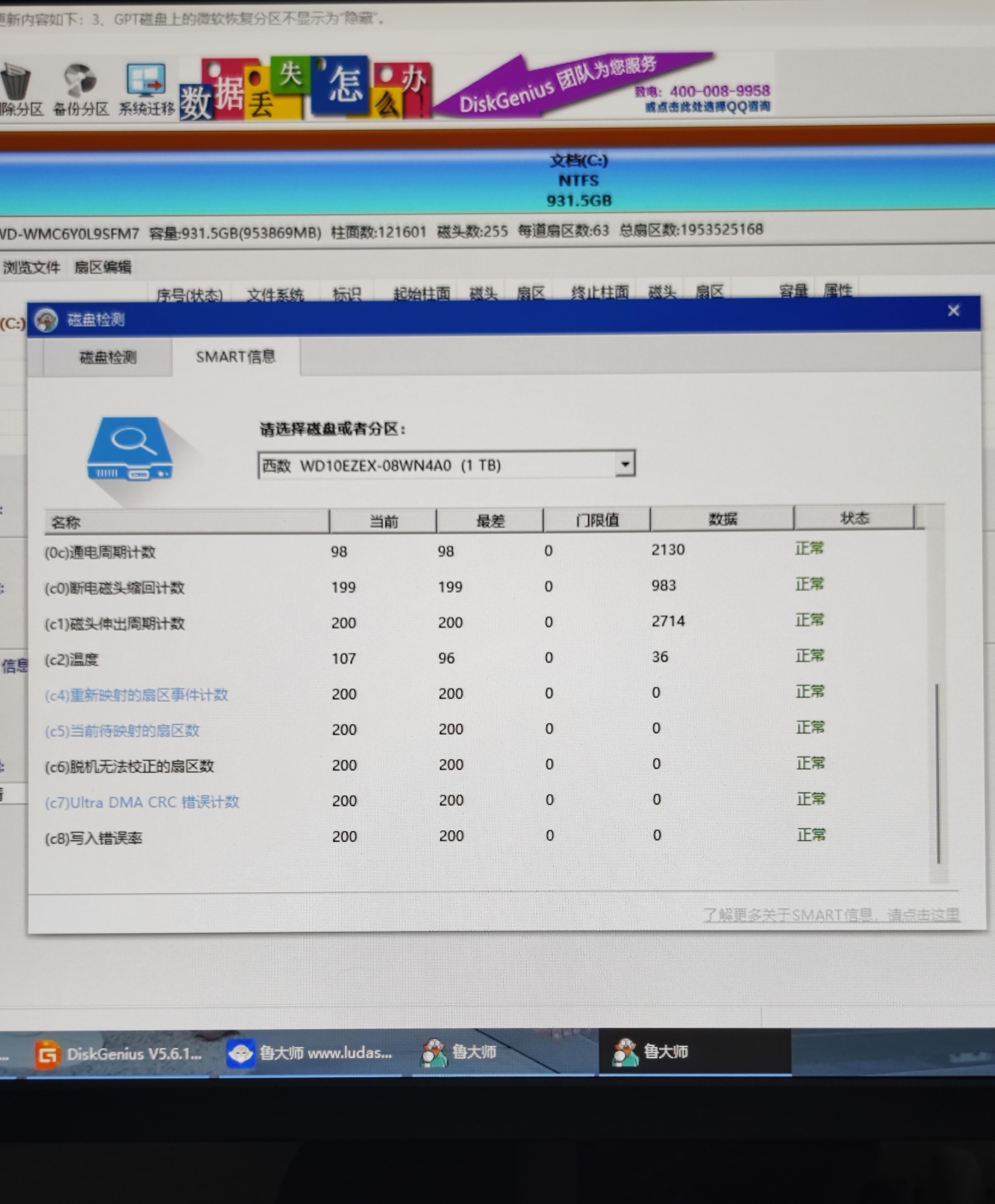Click the 文件系统 column header behind dialog
Screen dimensions: 995x1204
275,295
